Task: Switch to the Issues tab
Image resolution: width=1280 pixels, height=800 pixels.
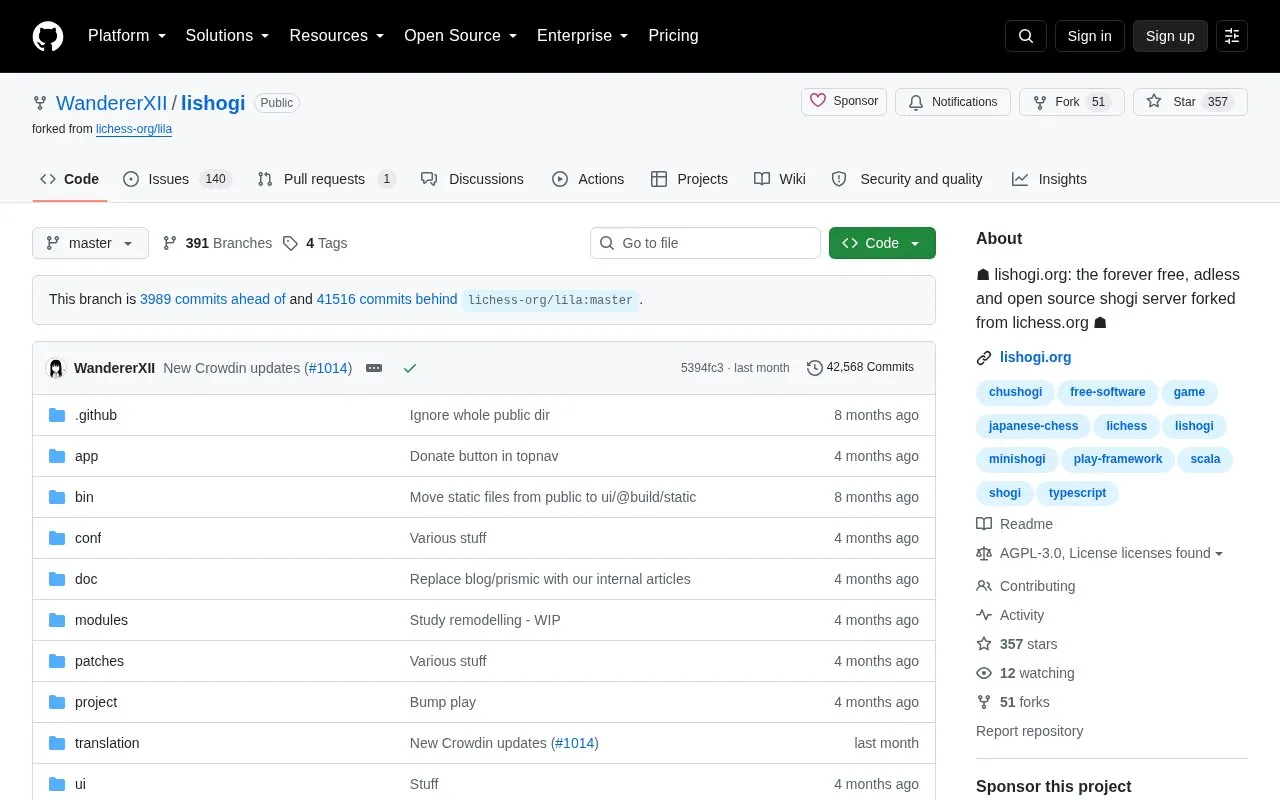Action: pyautogui.click(x=177, y=179)
